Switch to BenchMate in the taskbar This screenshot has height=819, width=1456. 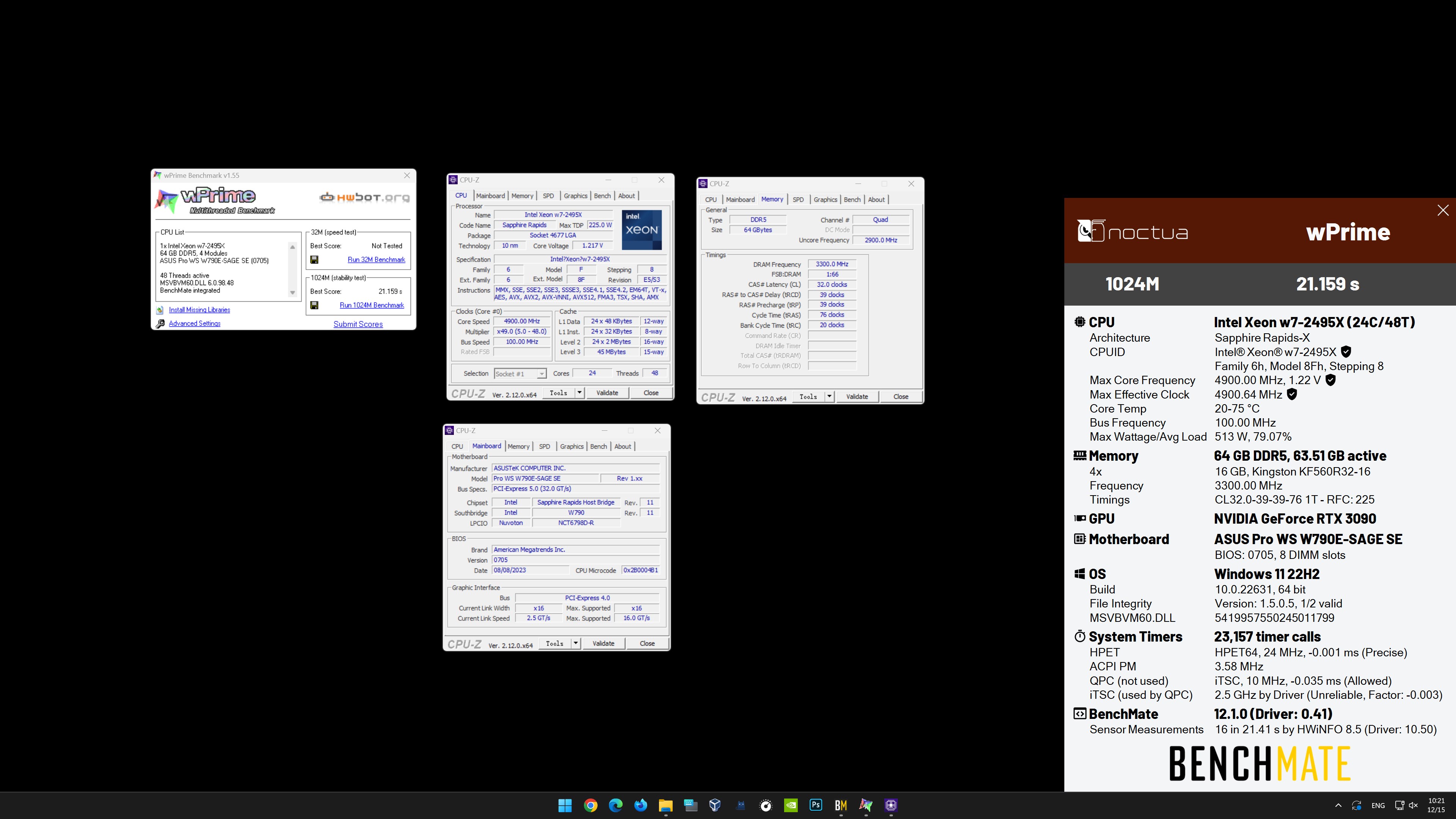[x=841, y=805]
